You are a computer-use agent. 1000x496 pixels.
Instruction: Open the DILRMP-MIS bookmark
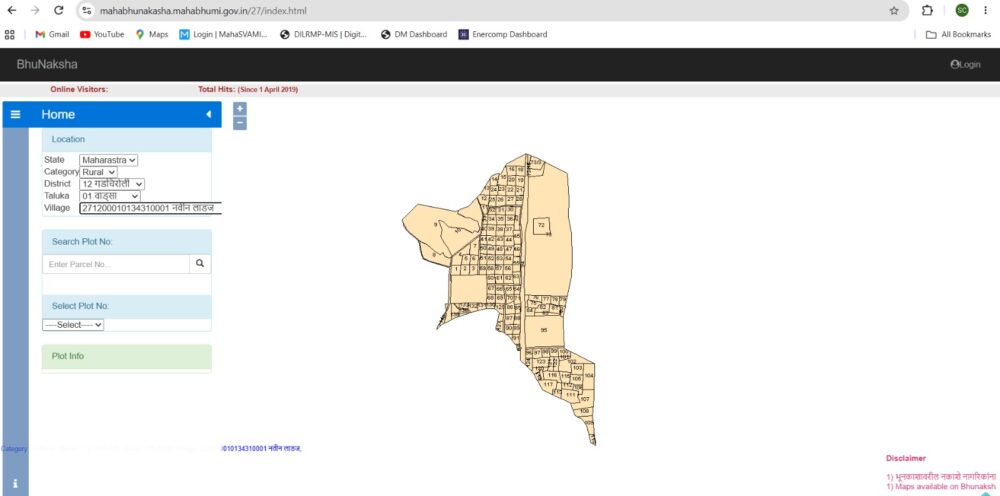(324, 34)
